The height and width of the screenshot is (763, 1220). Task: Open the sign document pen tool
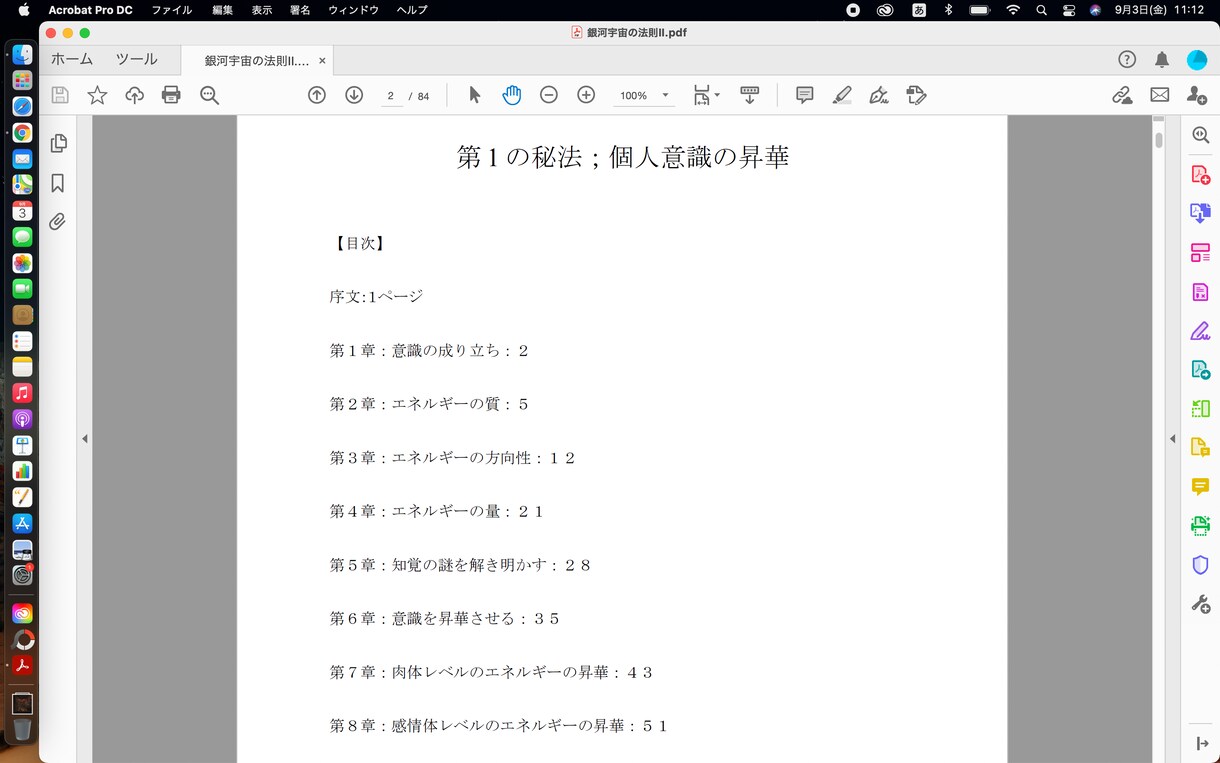pyautogui.click(x=879, y=95)
